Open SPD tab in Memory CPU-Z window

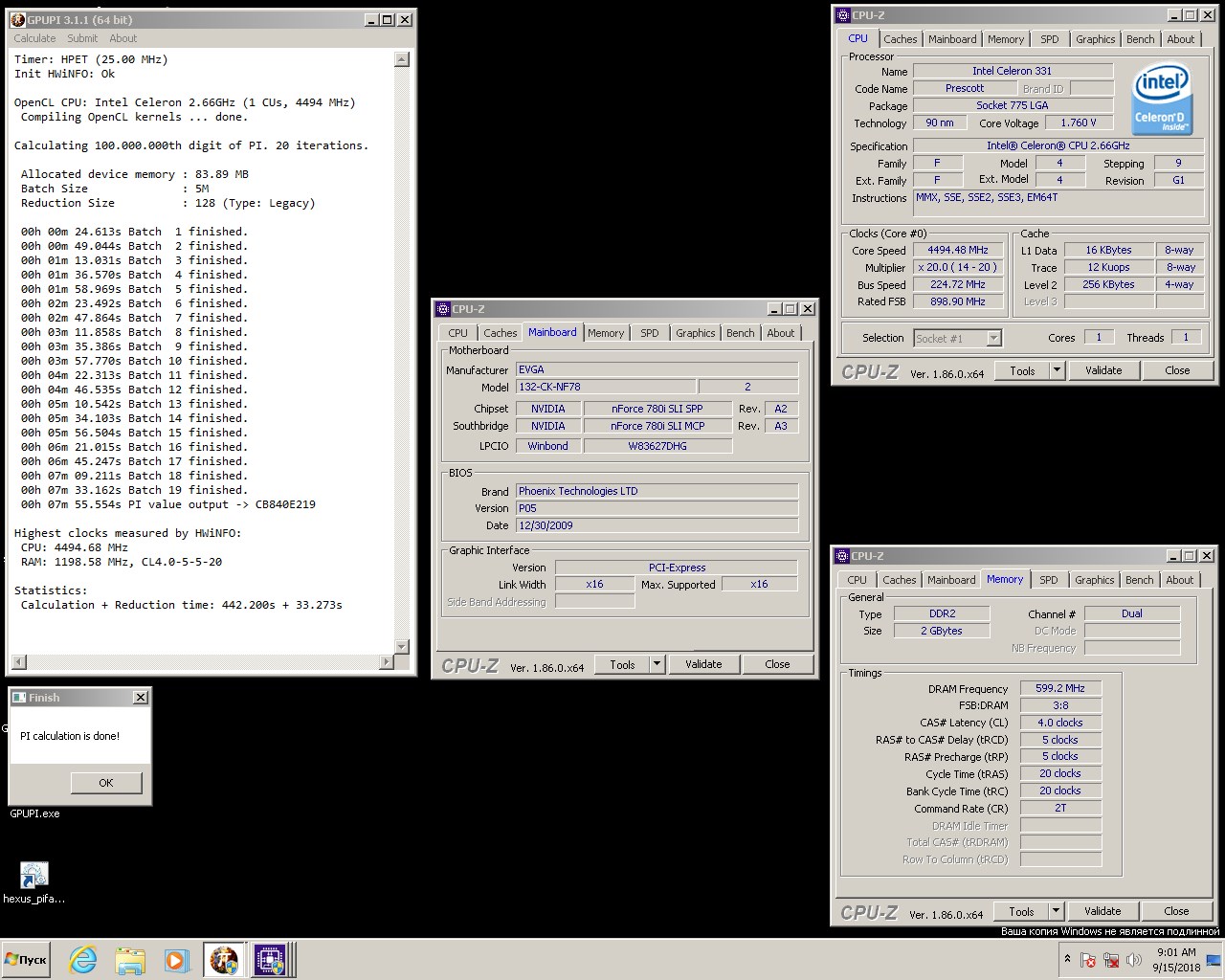pos(1049,580)
